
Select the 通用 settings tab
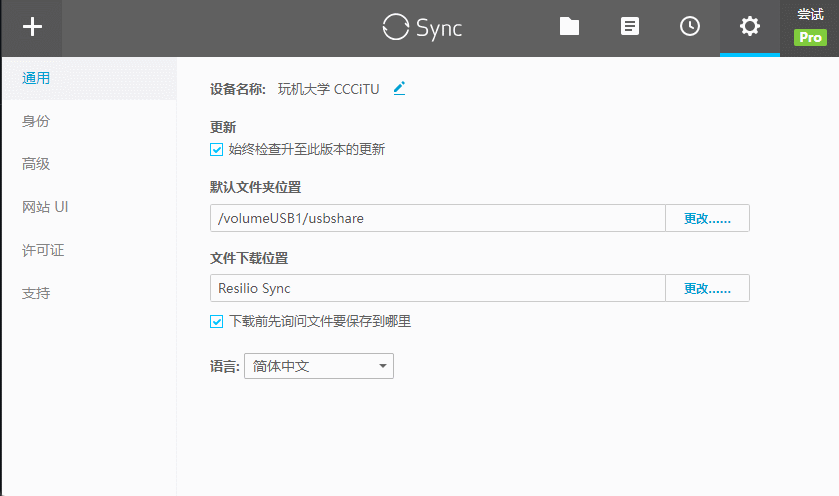pyautogui.click(x=89, y=79)
